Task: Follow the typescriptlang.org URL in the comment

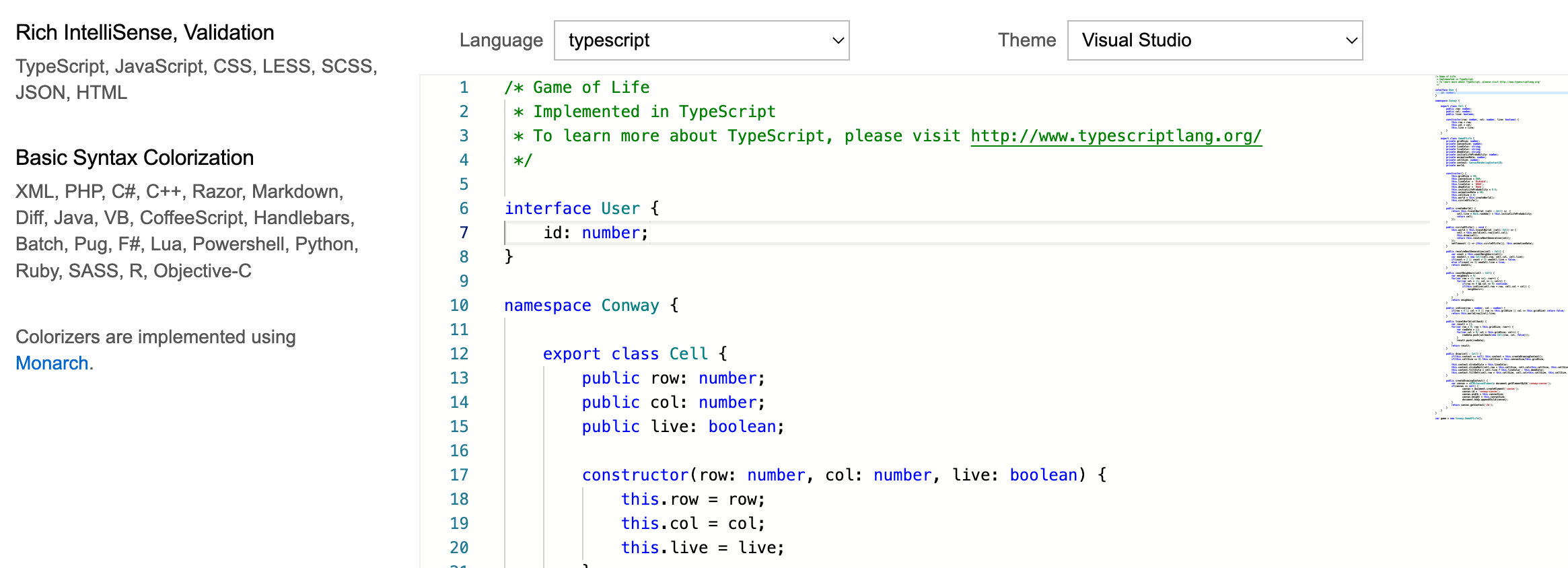Action: (x=1116, y=136)
